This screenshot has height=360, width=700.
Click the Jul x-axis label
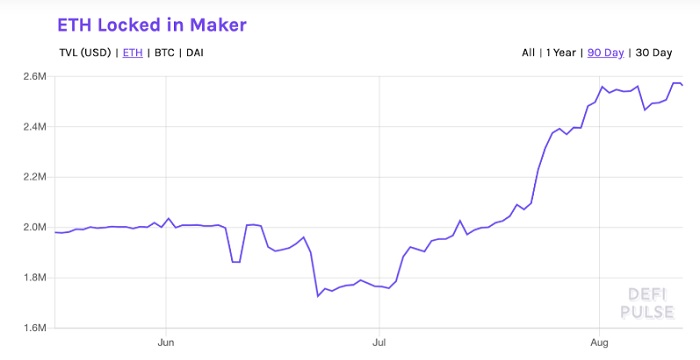tap(379, 343)
